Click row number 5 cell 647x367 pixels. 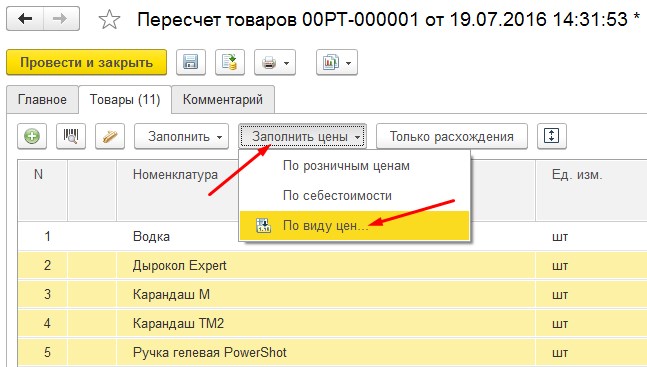(43, 352)
